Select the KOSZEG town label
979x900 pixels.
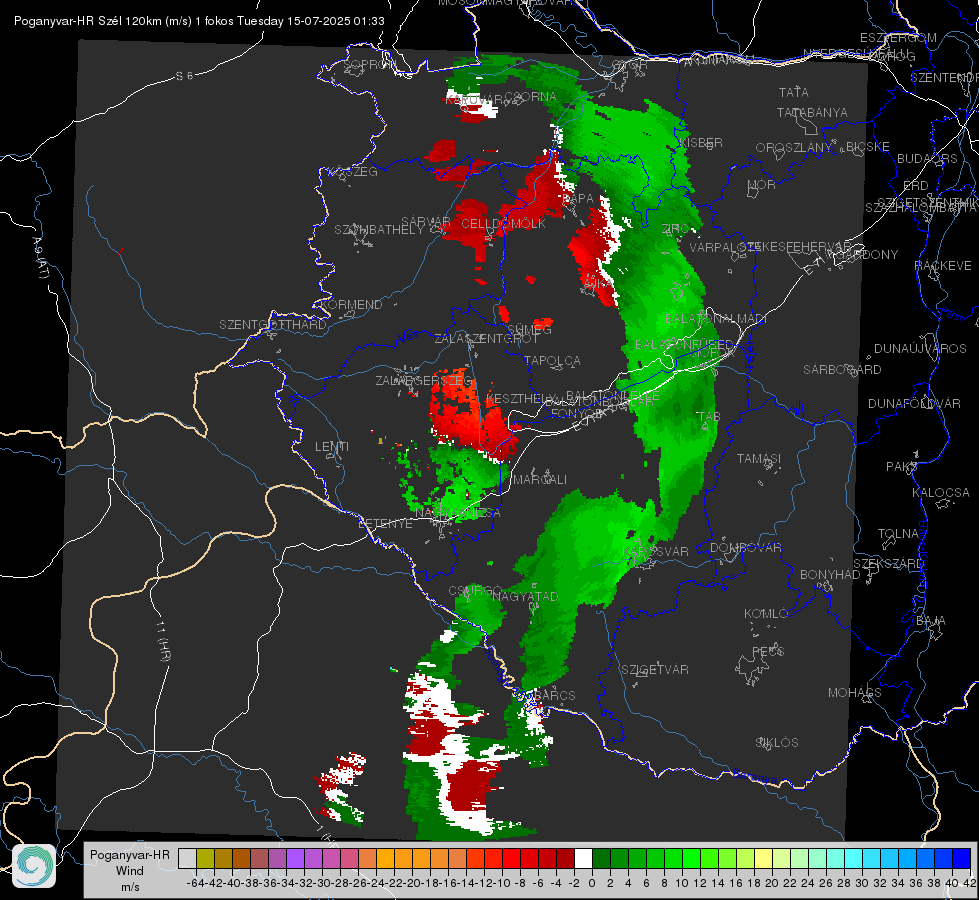(x=353, y=172)
